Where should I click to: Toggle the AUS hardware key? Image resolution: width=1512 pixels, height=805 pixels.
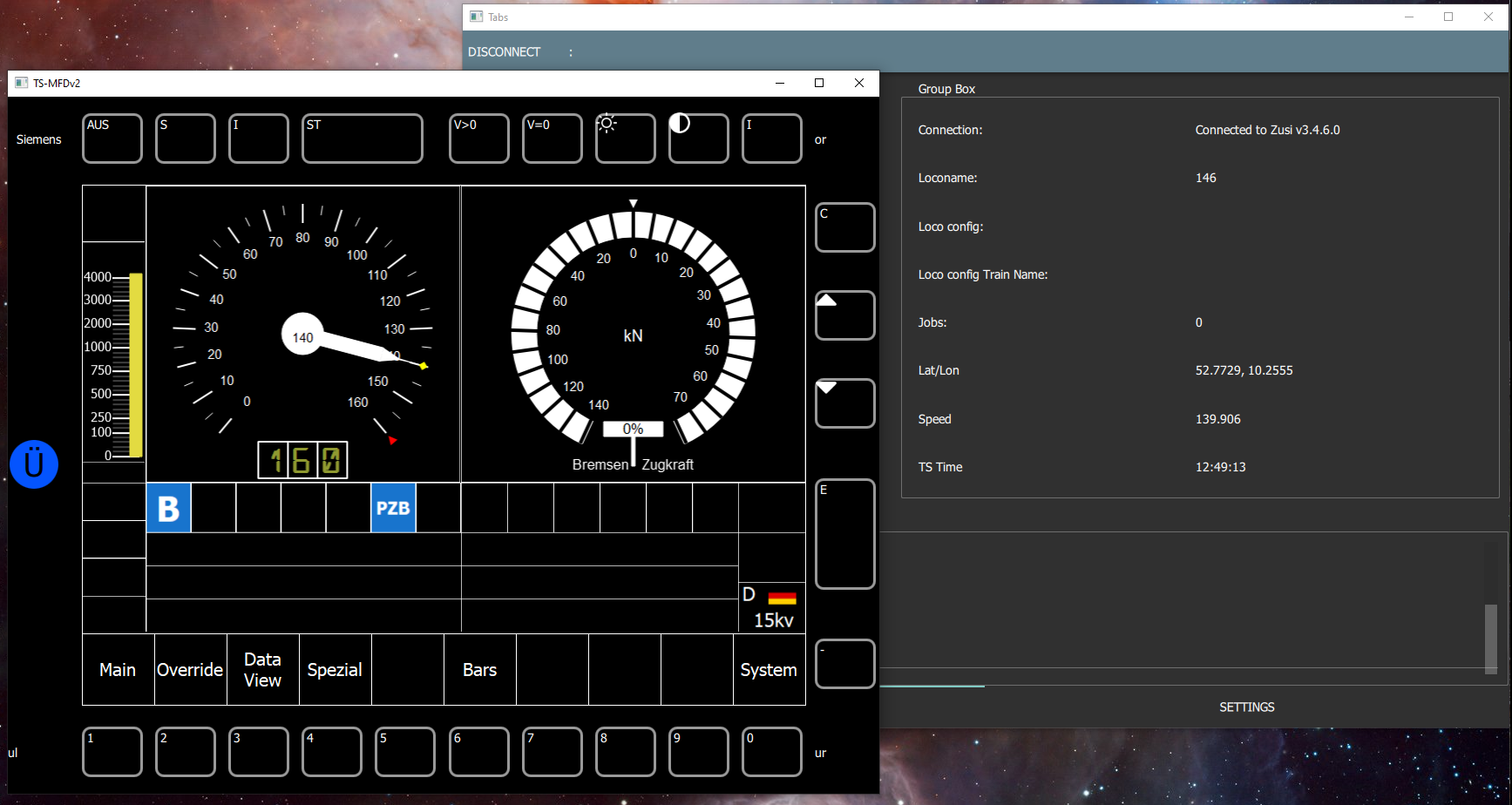[x=112, y=139]
